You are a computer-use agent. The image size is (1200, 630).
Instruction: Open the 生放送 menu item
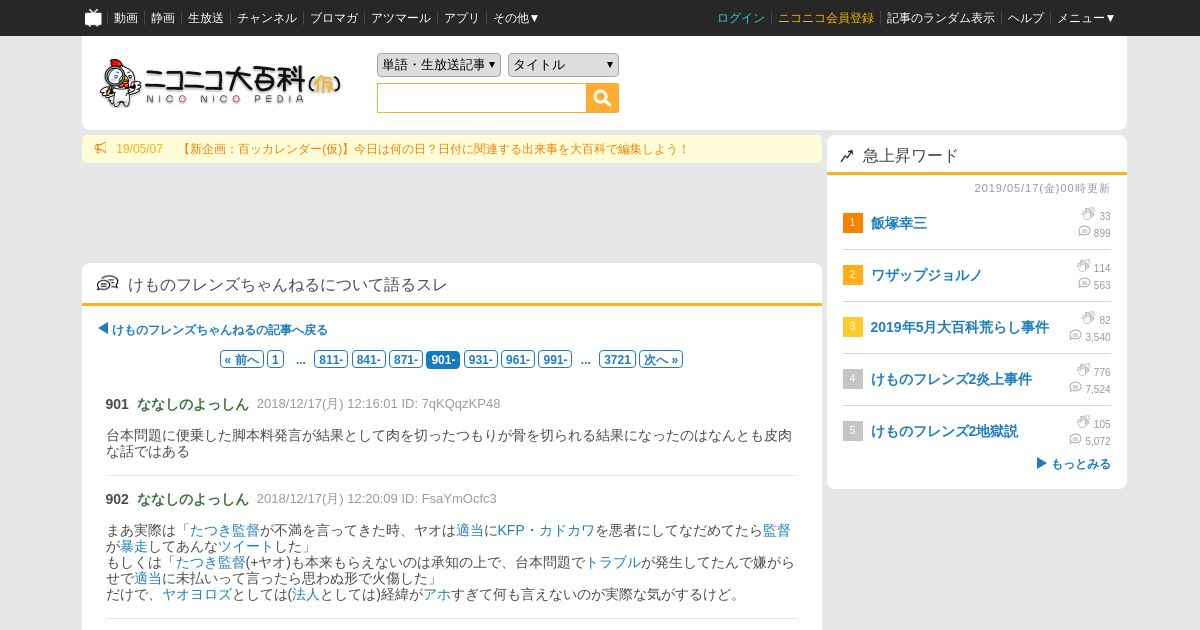pyautogui.click(x=206, y=18)
